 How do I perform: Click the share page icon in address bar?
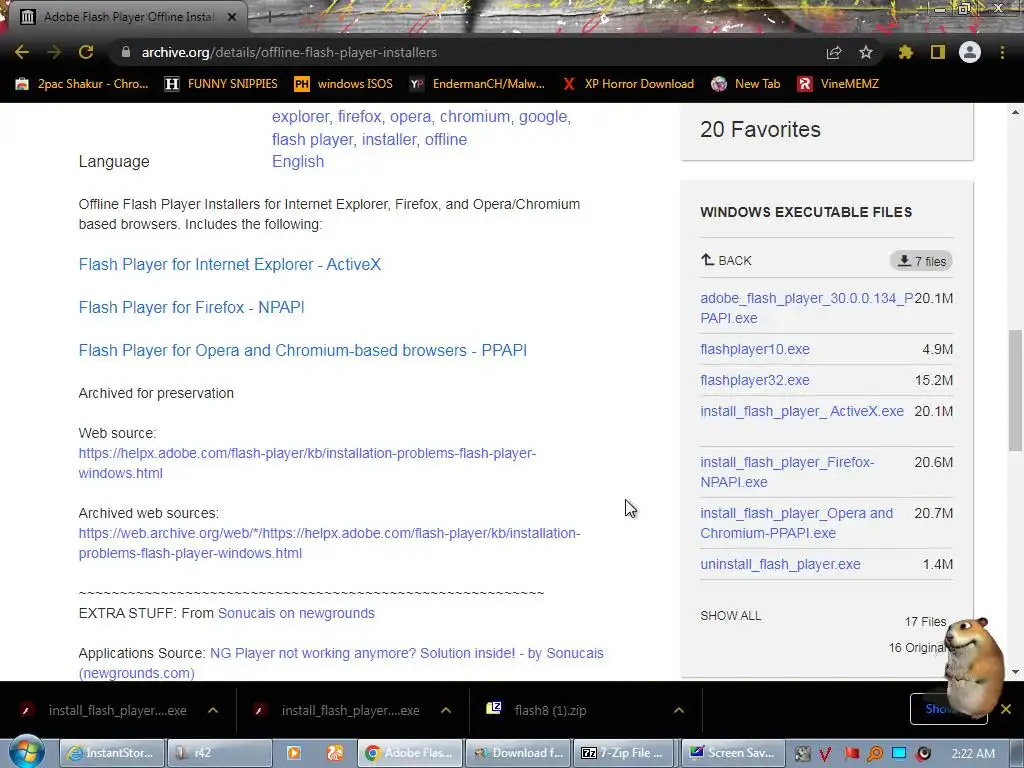pyautogui.click(x=833, y=52)
